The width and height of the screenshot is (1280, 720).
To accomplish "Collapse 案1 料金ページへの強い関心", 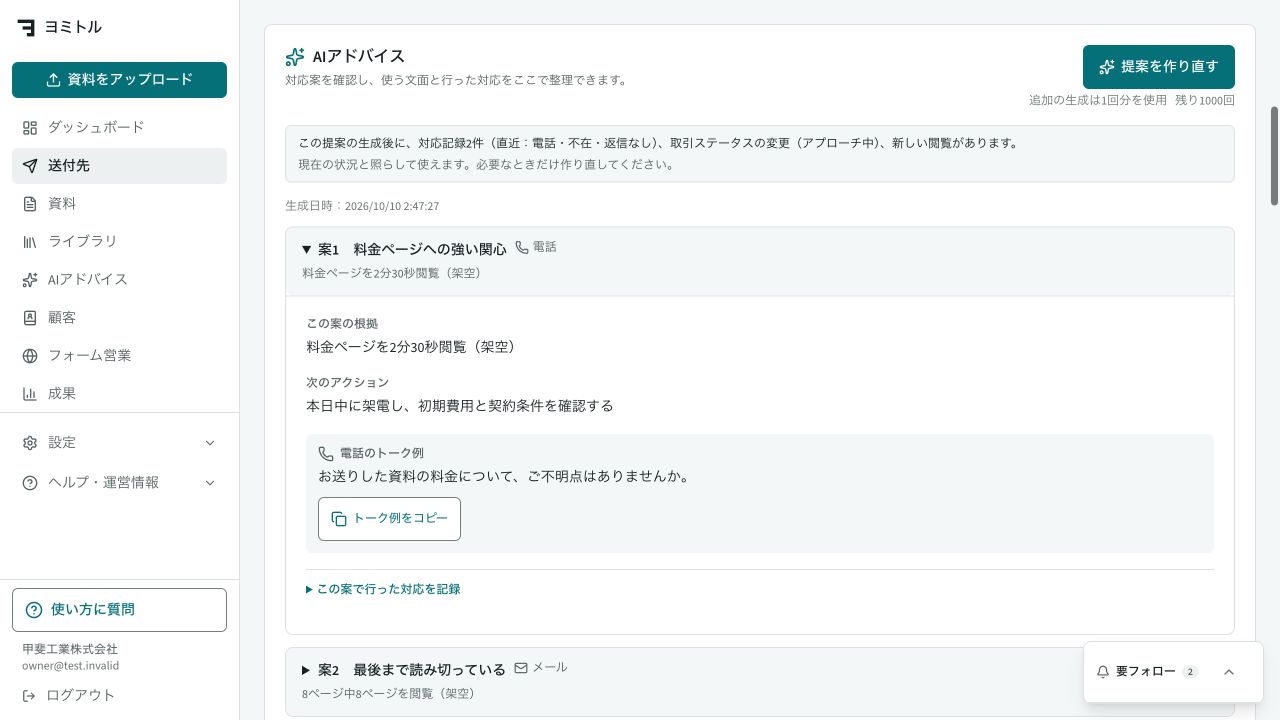I will (760, 262).
